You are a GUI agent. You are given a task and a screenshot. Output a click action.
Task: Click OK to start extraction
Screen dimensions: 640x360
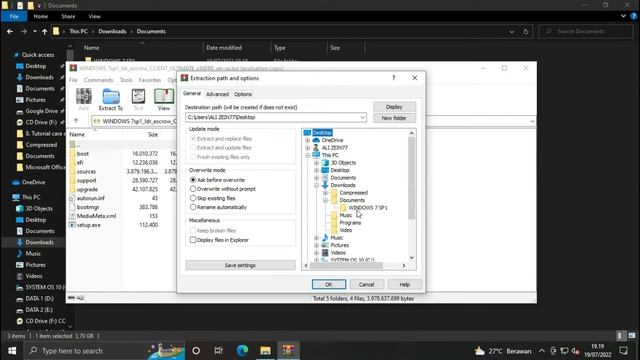click(329, 284)
